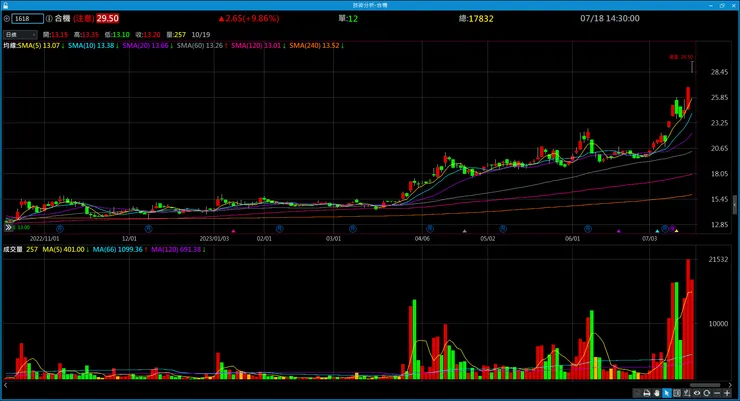
Task: Click the blue monthly marker near 06/01
Action: 588,229
